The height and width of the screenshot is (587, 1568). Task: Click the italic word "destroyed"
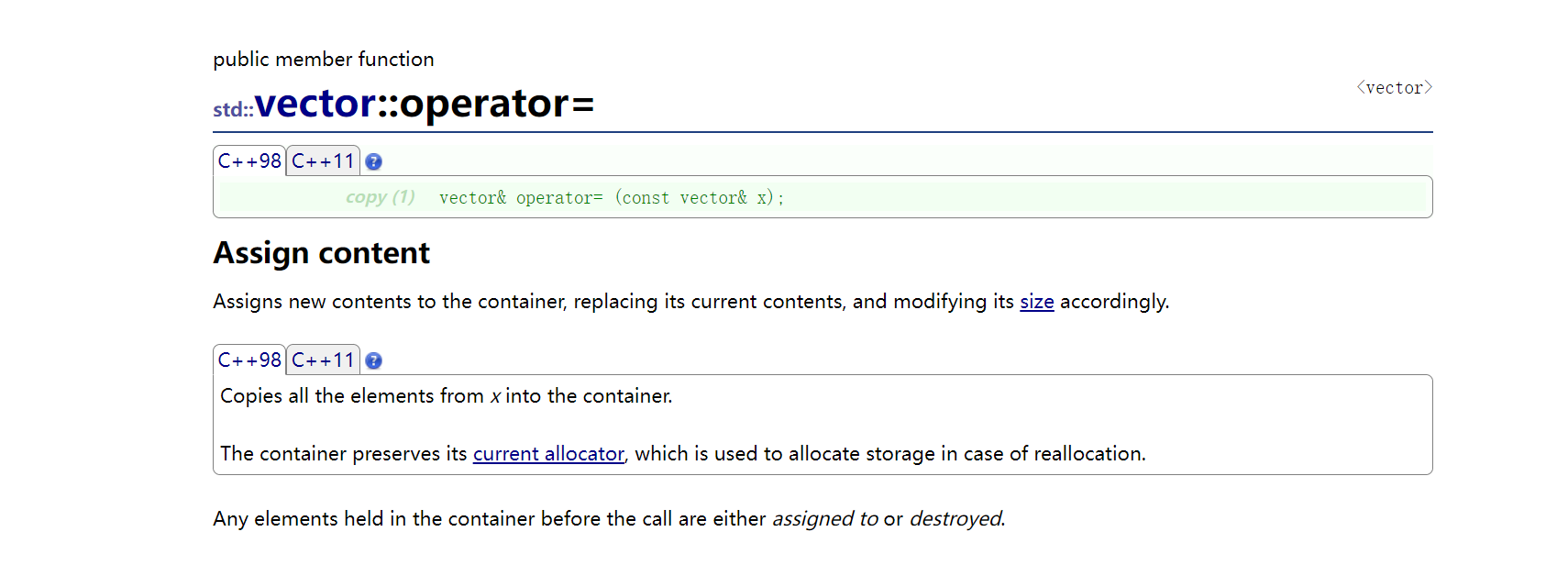(955, 519)
